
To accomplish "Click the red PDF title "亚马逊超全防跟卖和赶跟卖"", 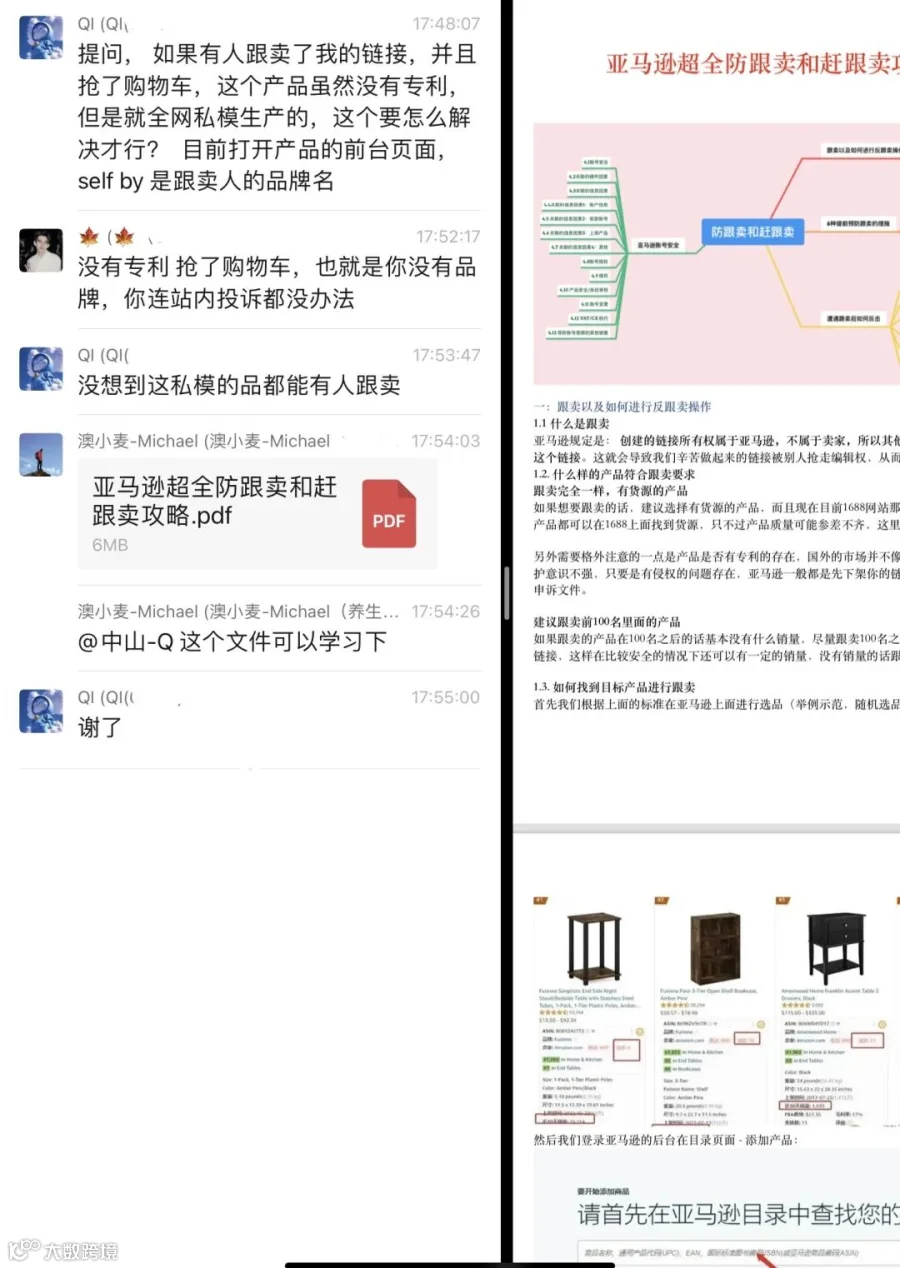I will [x=753, y=64].
